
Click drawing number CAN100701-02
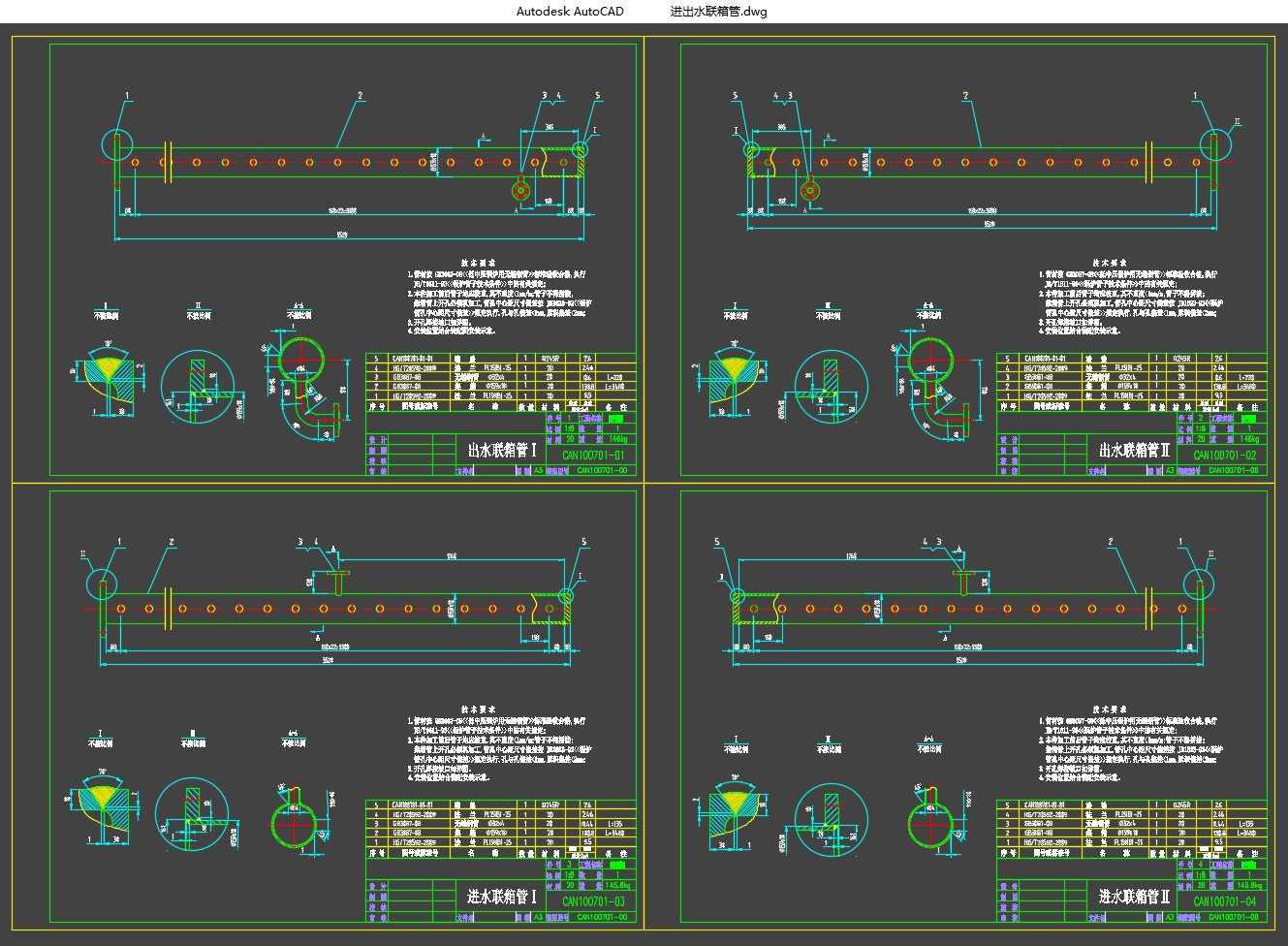1224,455
